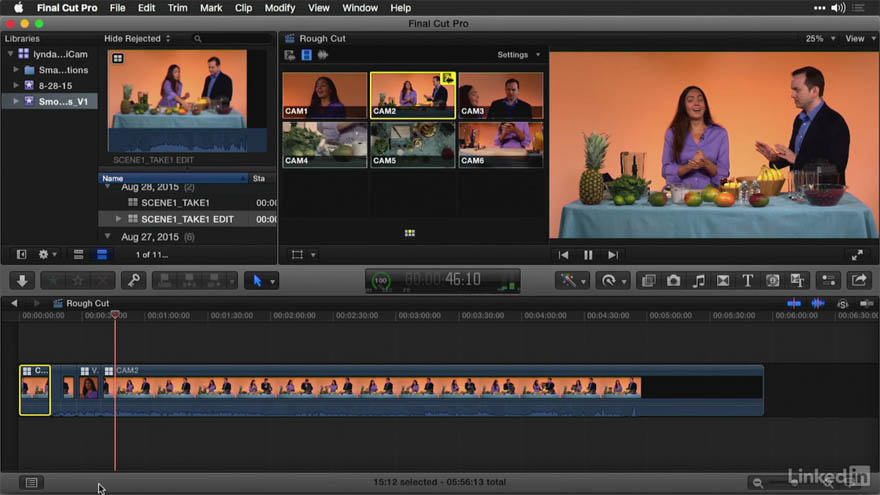Open the Themes browser
This screenshot has width=880, height=495.
pos(798,280)
